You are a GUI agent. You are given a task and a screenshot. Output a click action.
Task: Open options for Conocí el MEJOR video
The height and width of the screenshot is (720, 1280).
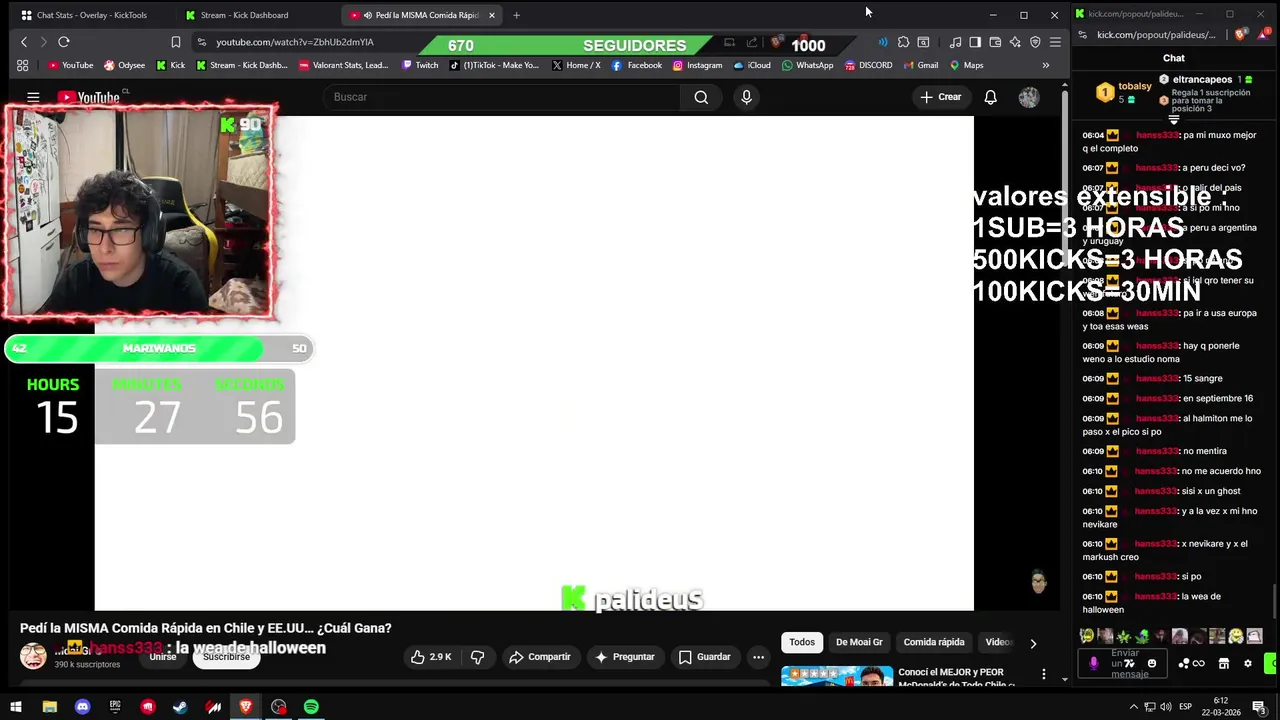(1043, 674)
